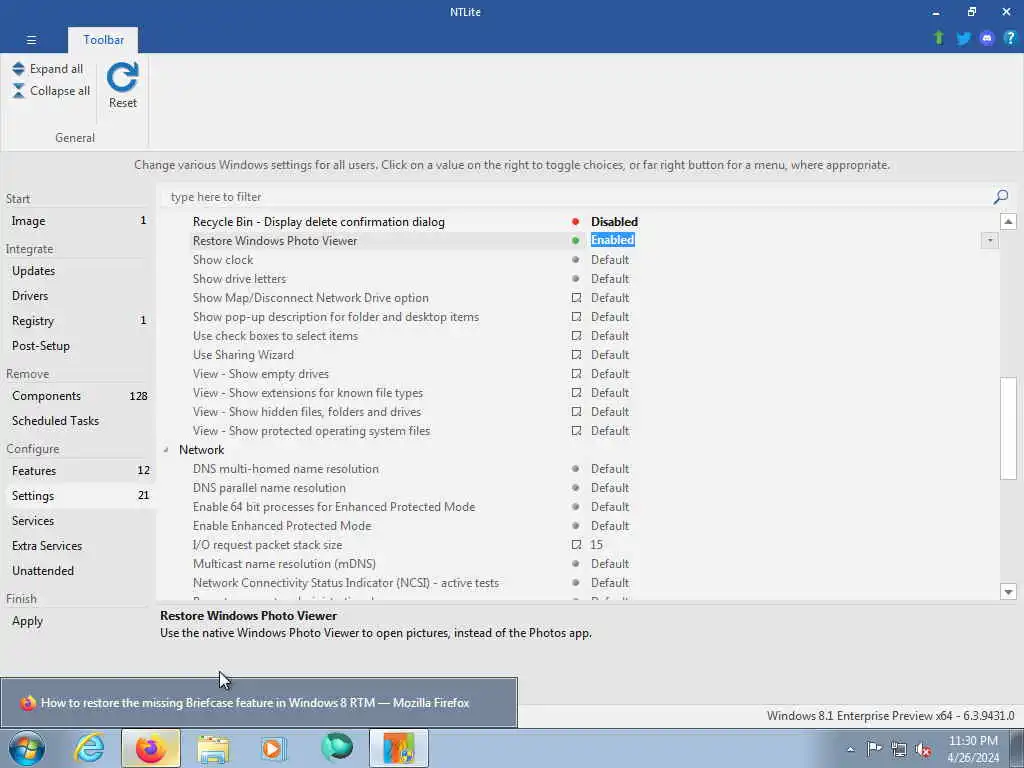The width and height of the screenshot is (1024, 768).
Task: Open the Extra Services page
Action: click(x=78, y=545)
